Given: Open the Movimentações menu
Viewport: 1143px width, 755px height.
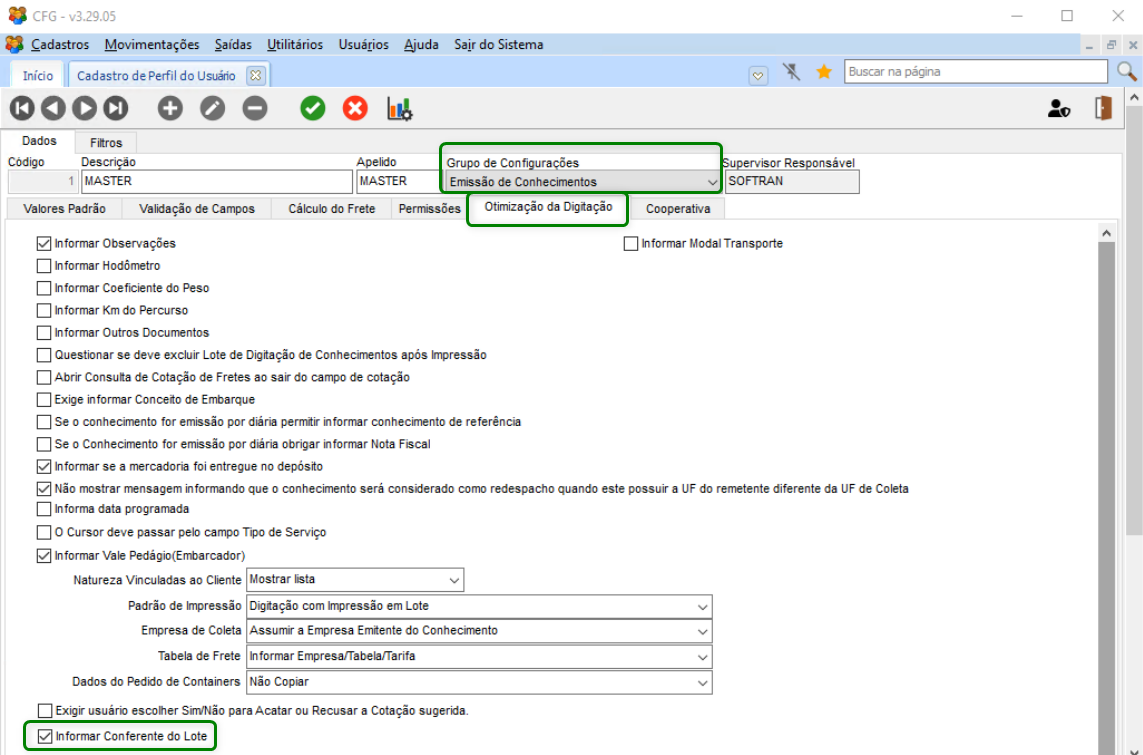Looking at the screenshot, I should click(x=152, y=44).
